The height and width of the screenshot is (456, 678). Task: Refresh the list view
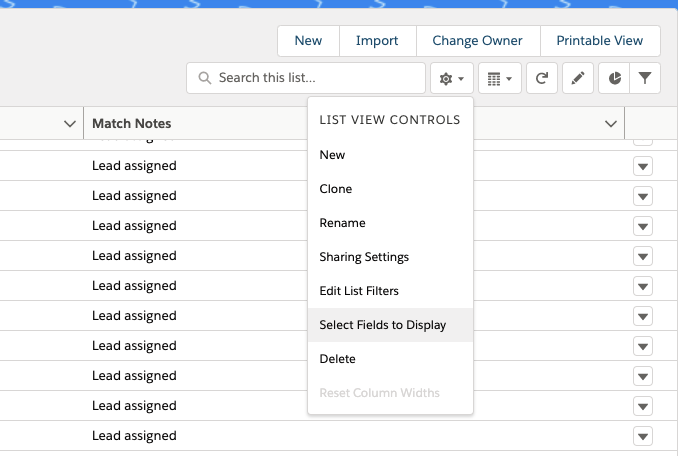[x=542, y=78]
